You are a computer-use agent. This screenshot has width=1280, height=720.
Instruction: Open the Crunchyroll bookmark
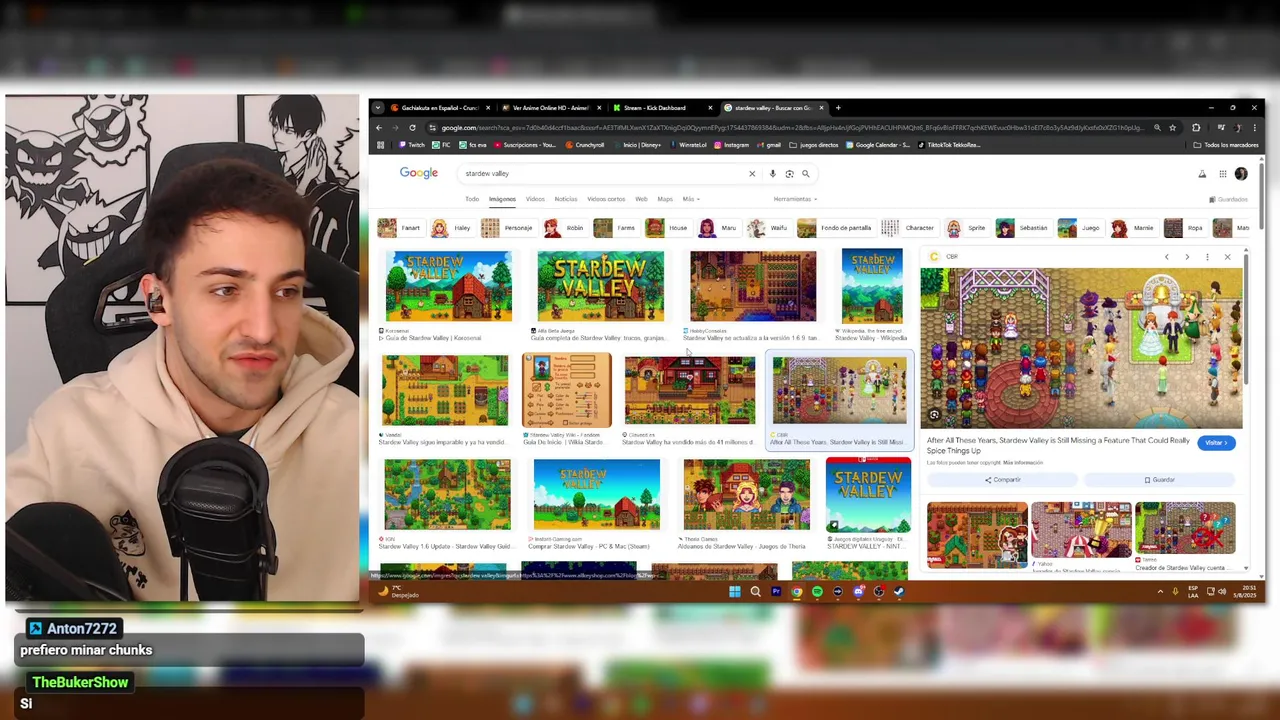click(x=585, y=145)
